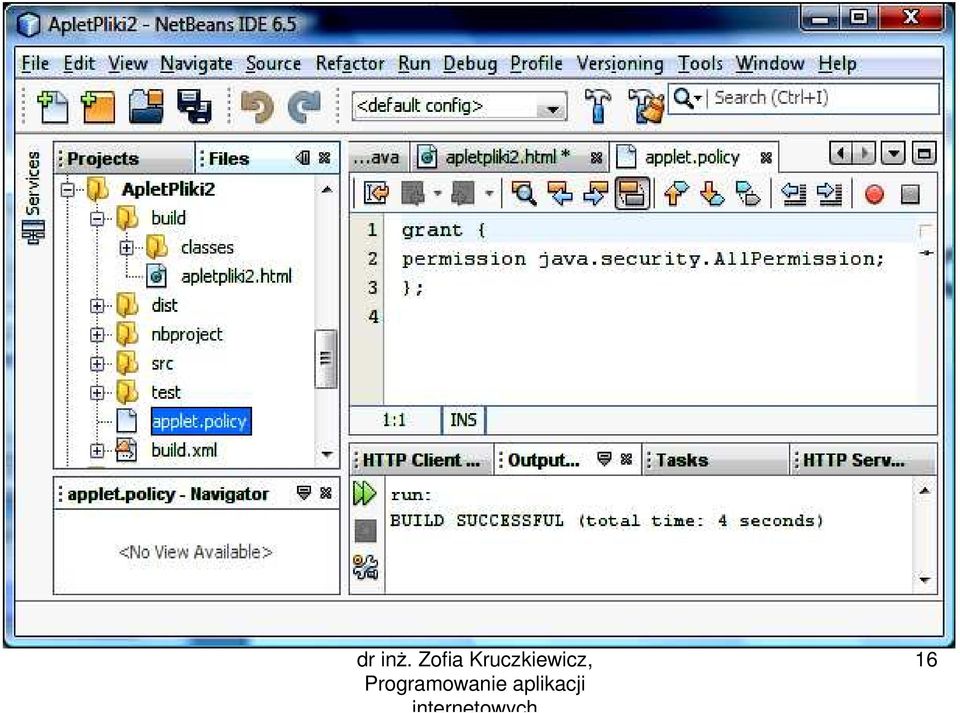The width and height of the screenshot is (960, 713).
Task: Click the Clean and Build icon
Action: pos(646,106)
